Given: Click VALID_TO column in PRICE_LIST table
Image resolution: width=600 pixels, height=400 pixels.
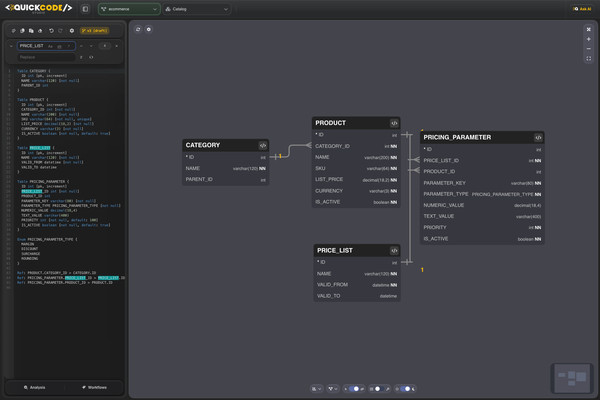Looking at the screenshot, I should [x=357, y=296].
